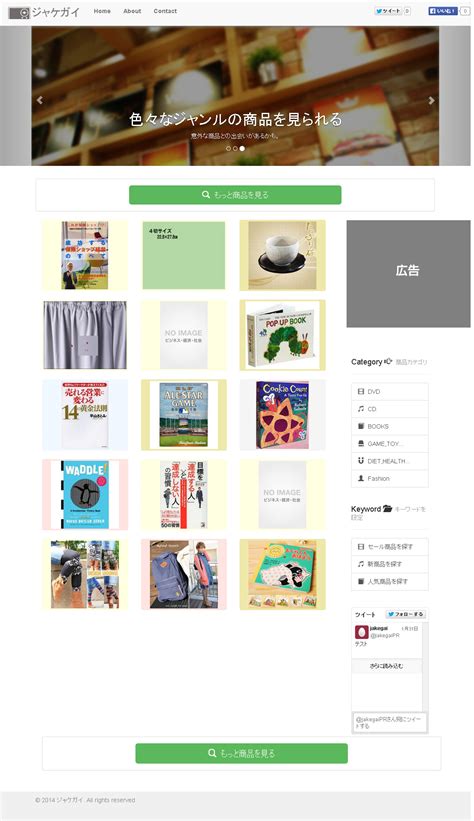Image resolution: width=474 pixels, height=821 pixels.
Task: Select the BOOKS category
Action: (x=390, y=426)
